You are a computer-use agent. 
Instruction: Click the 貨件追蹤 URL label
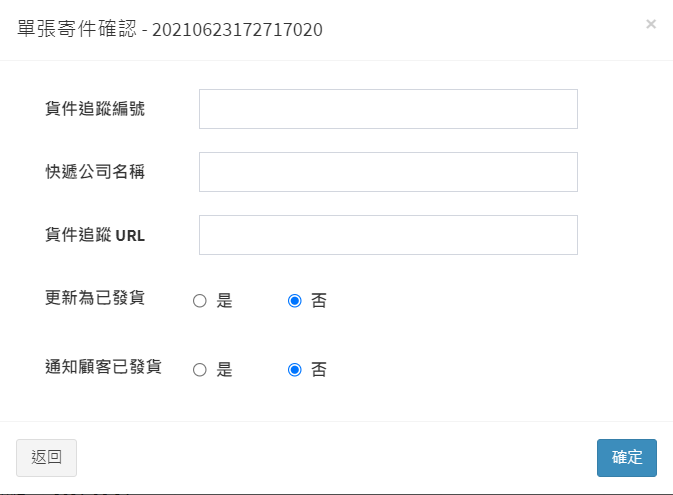(95, 236)
